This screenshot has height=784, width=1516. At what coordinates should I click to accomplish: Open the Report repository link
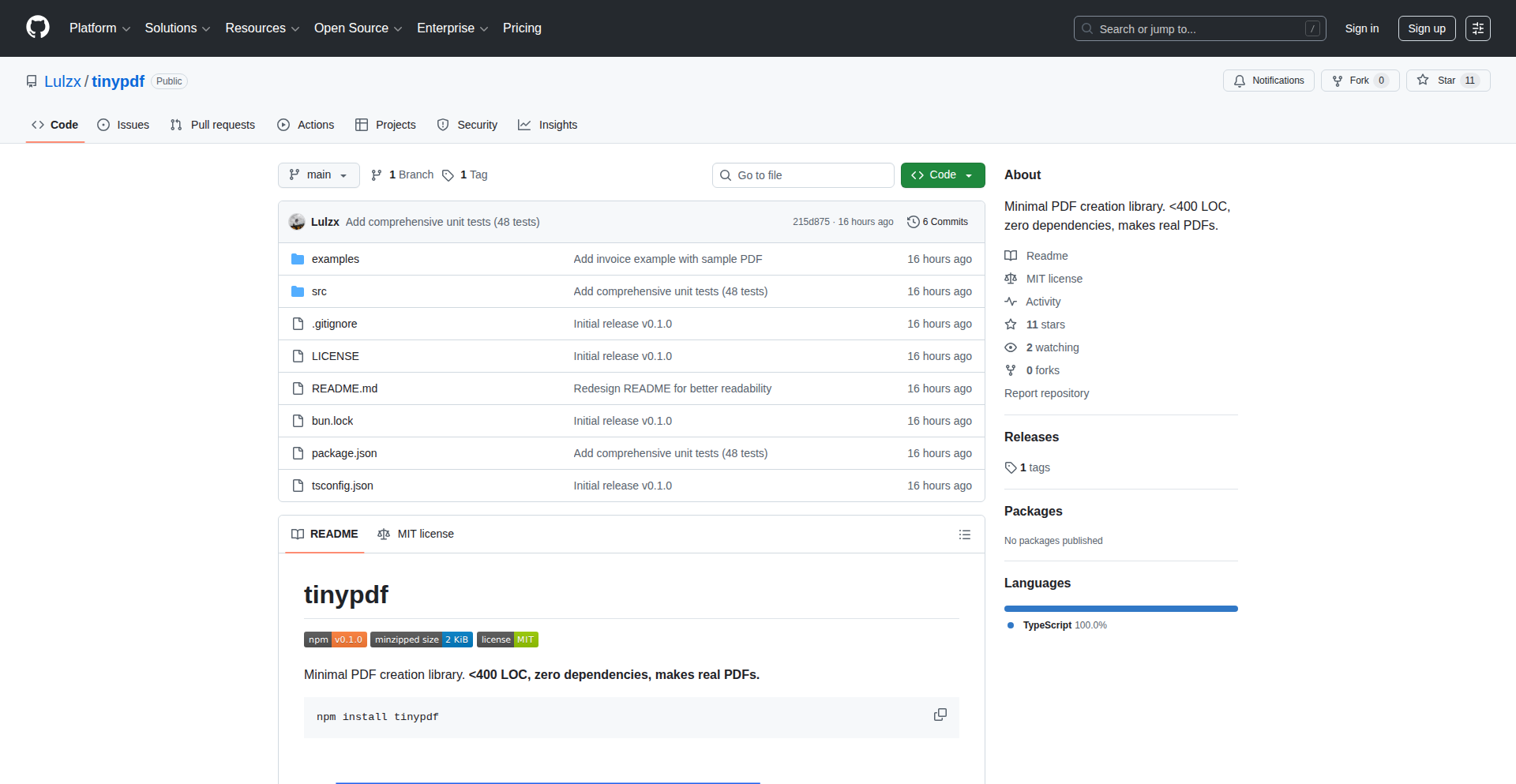(1046, 393)
